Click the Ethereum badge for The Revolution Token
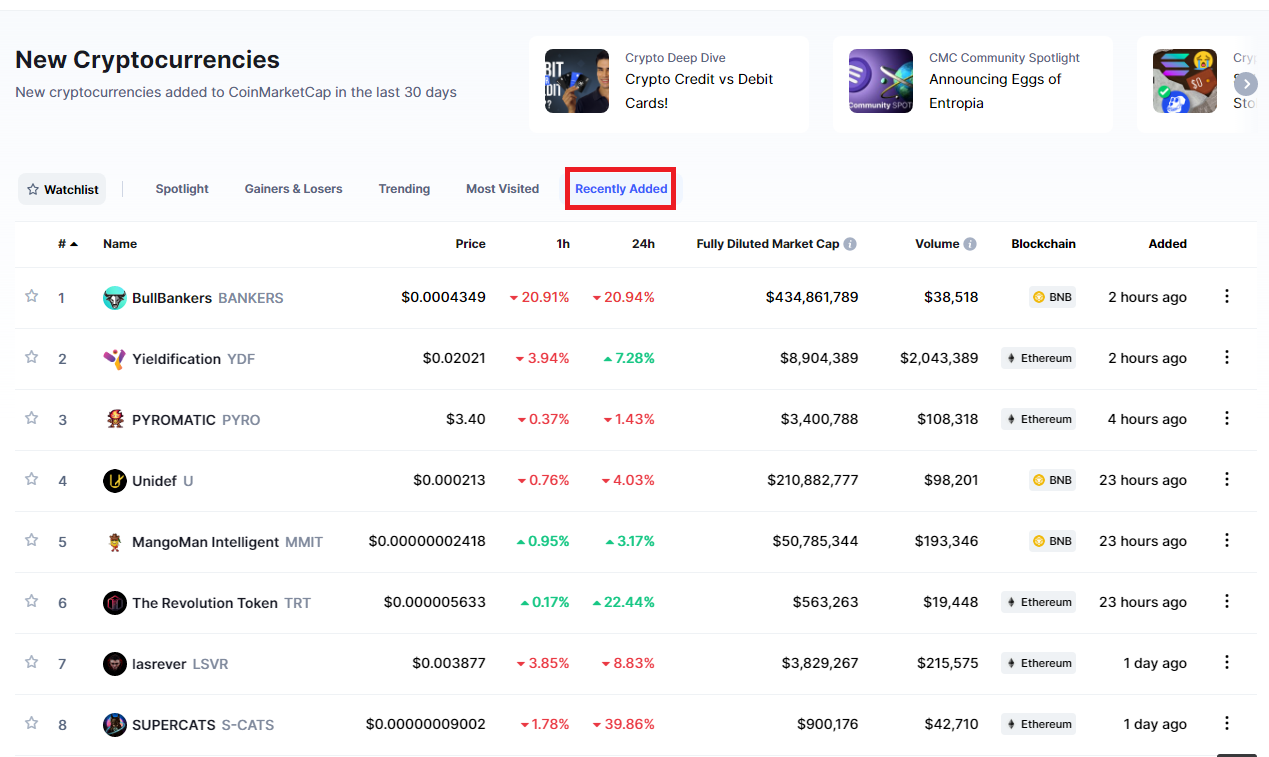The width and height of the screenshot is (1269, 757). coord(1038,602)
